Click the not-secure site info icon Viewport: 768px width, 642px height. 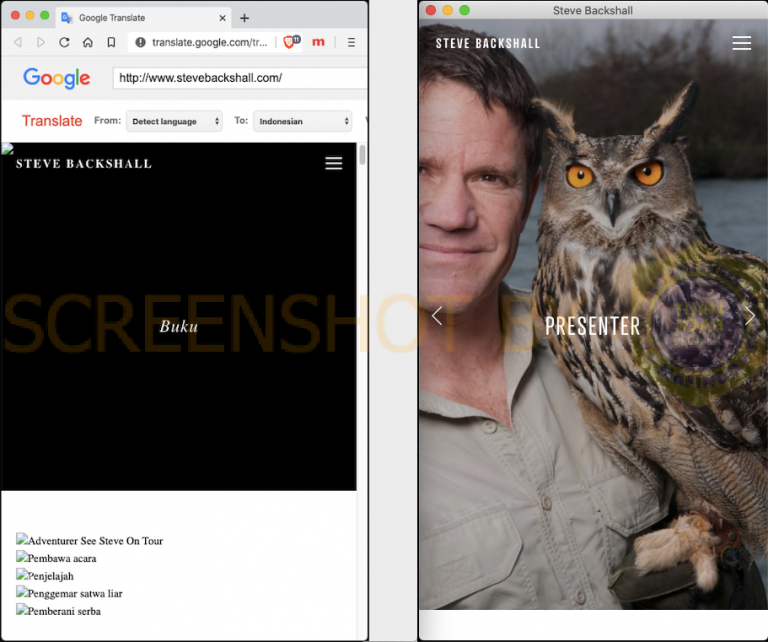tap(141, 43)
